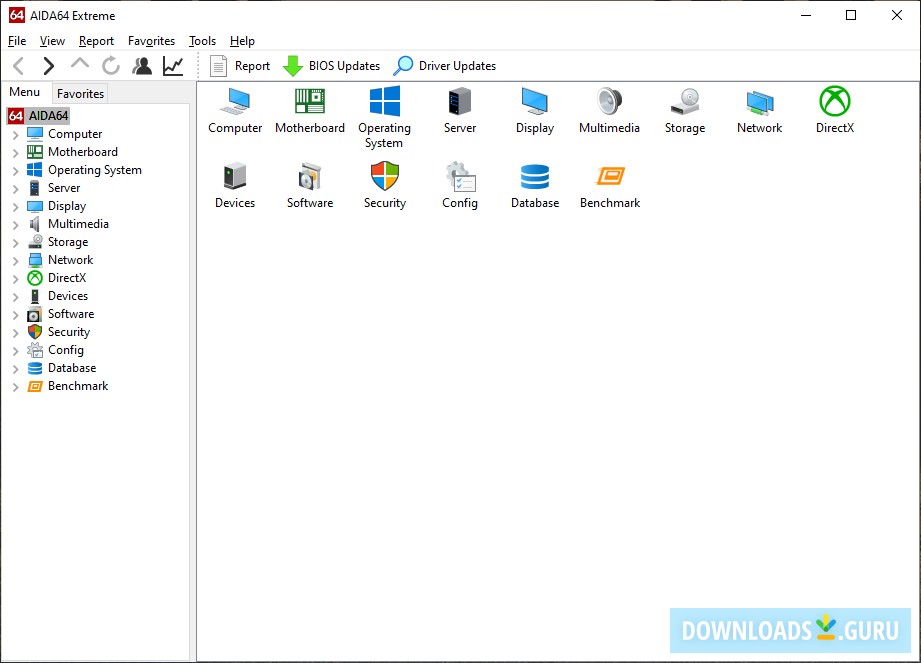
Task: Open the Motherboard icon in main panel
Action: tap(310, 102)
